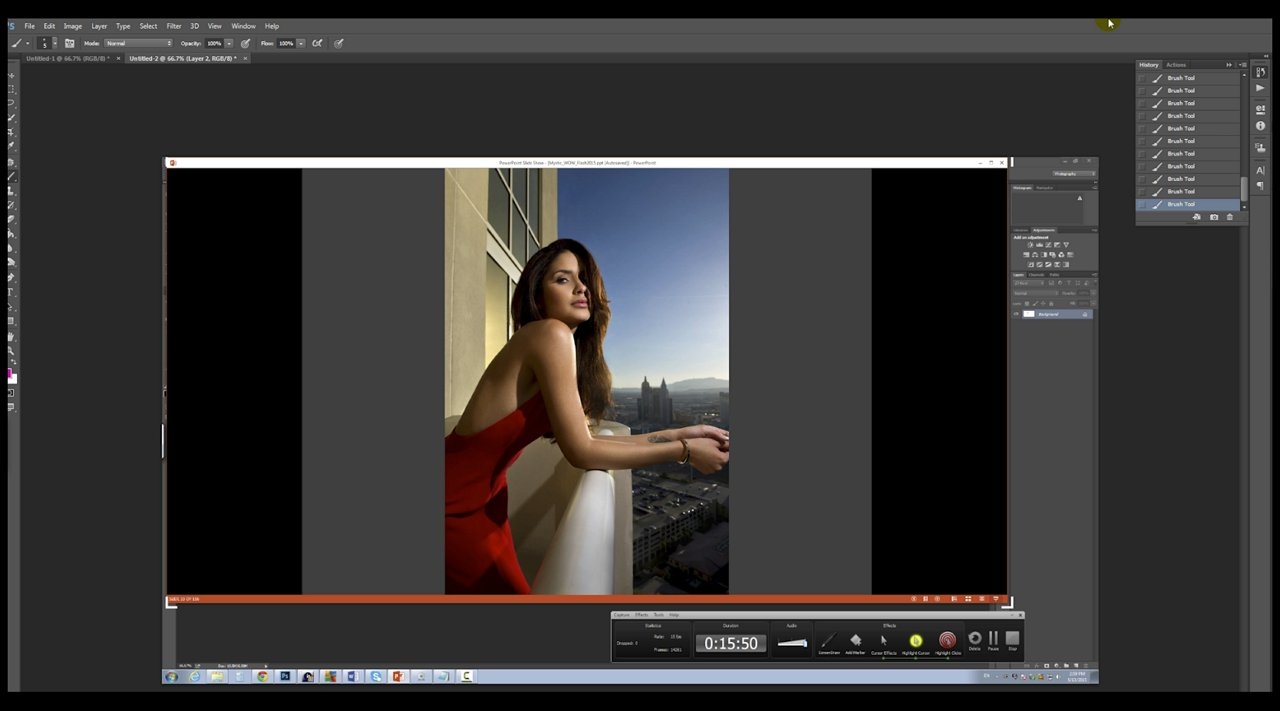Open the Info panel icon

click(x=1260, y=126)
